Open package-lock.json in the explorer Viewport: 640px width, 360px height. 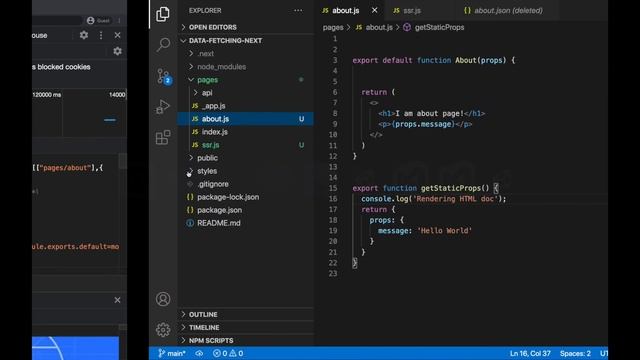pyautogui.click(x=245, y=197)
